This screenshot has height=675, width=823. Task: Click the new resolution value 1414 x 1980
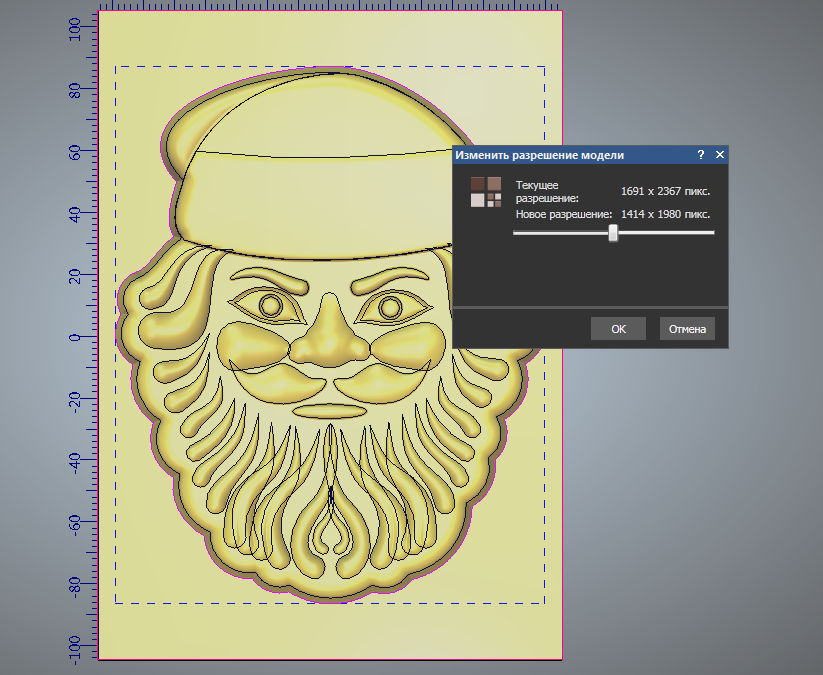click(665, 214)
